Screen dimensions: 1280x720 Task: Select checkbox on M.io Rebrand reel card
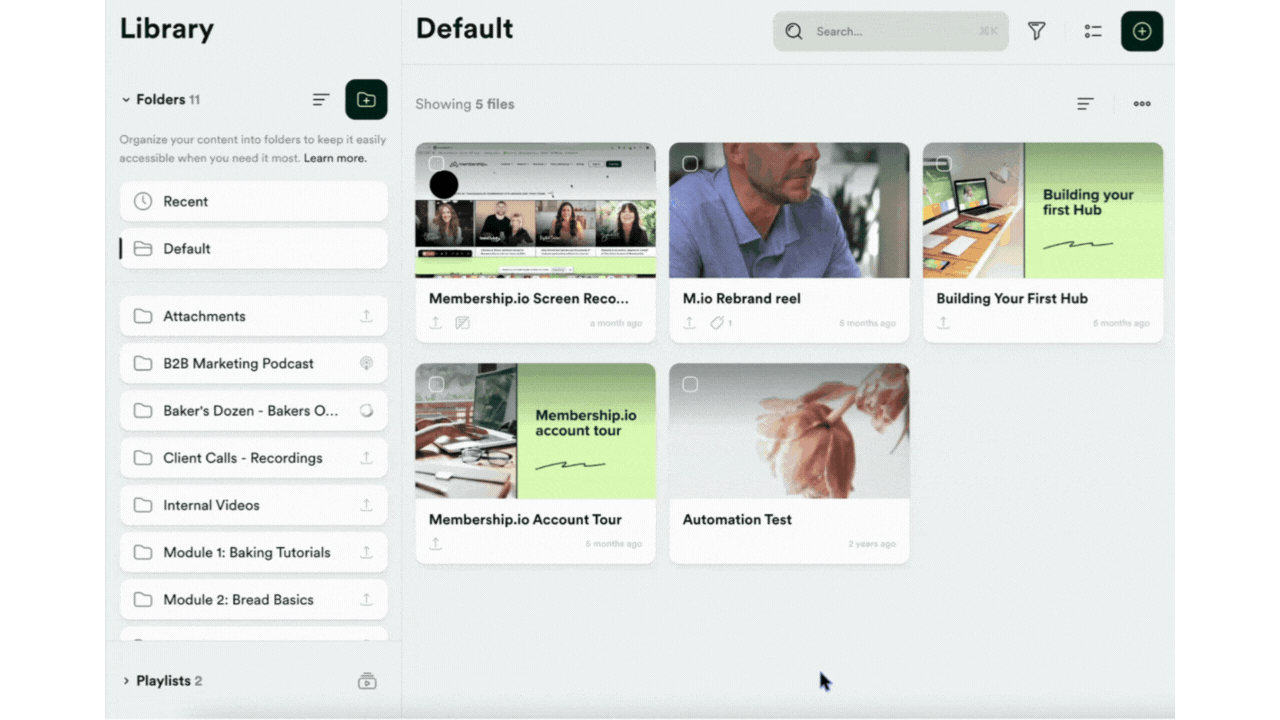(690, 163)
